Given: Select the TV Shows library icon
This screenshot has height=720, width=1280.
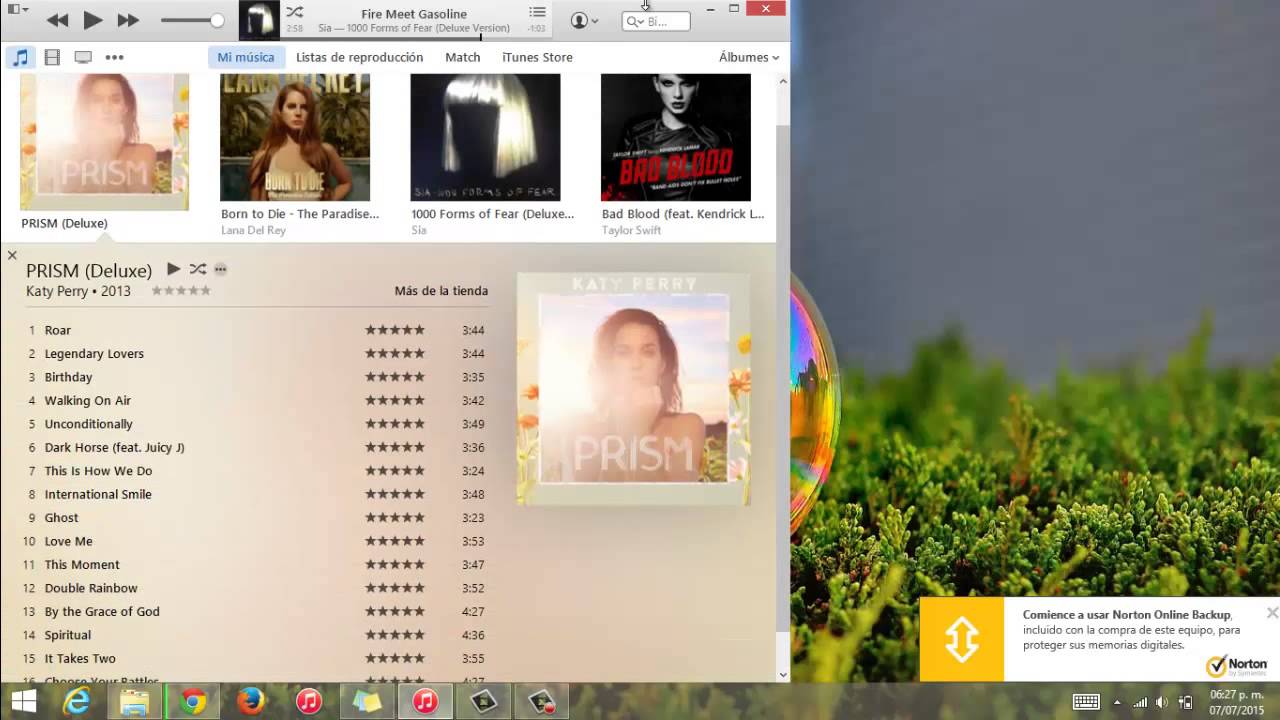Looking at the screenshot, I should (83, 57).
